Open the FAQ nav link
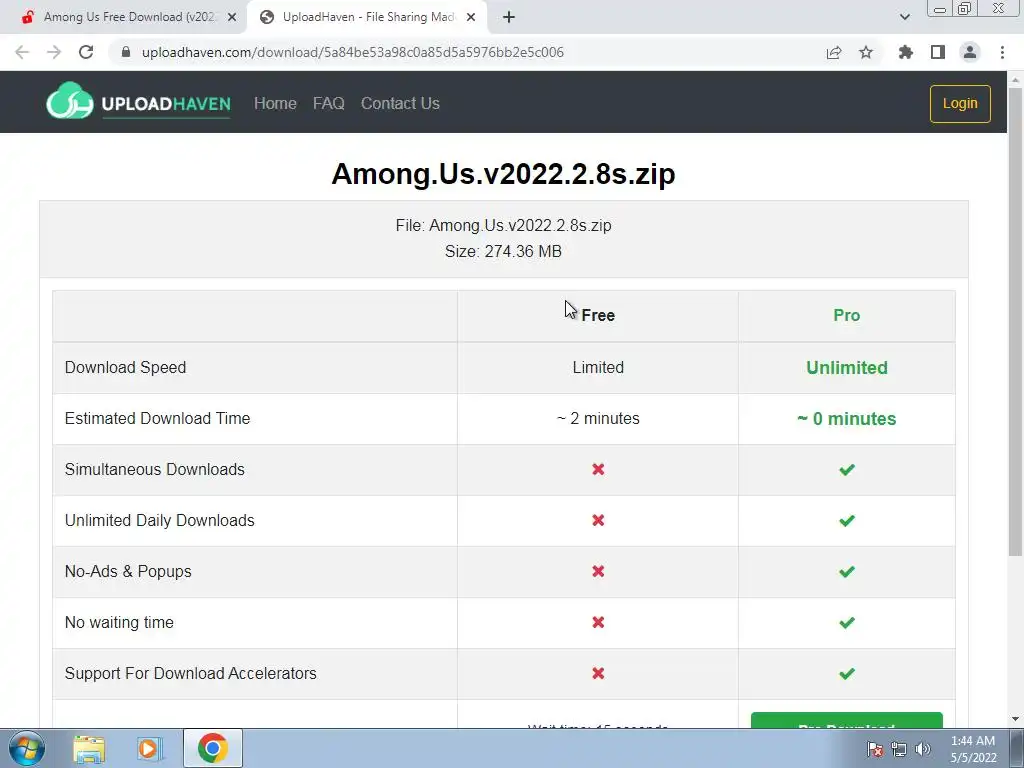This screenshot has height=768, width=1024. pyautogui.click(x=328, y=103)
